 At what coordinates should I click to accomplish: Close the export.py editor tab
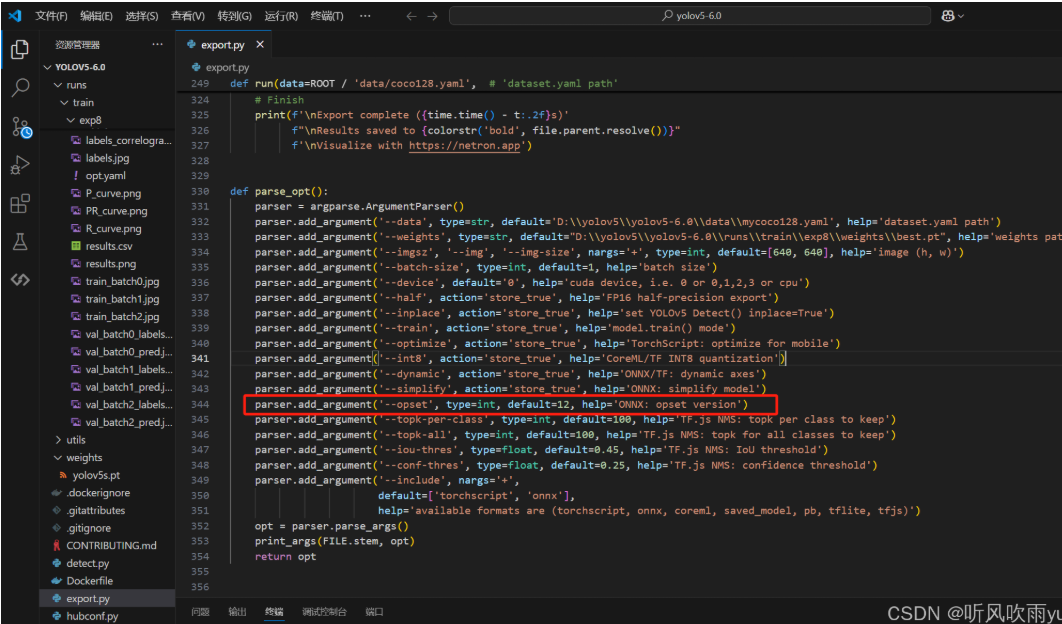coord(260,45)
